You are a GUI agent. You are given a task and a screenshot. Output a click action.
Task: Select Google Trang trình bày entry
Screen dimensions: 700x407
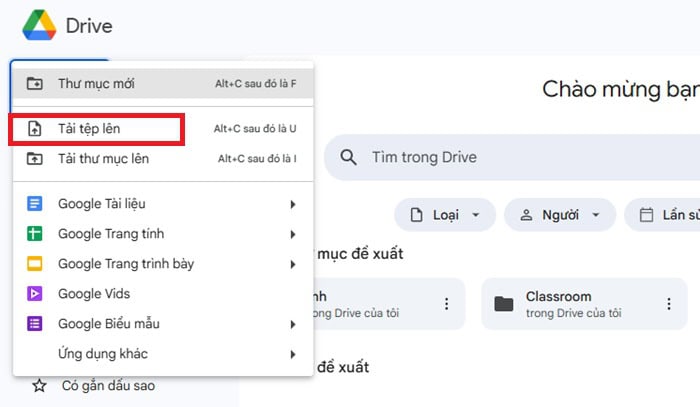tap(163, 263)
